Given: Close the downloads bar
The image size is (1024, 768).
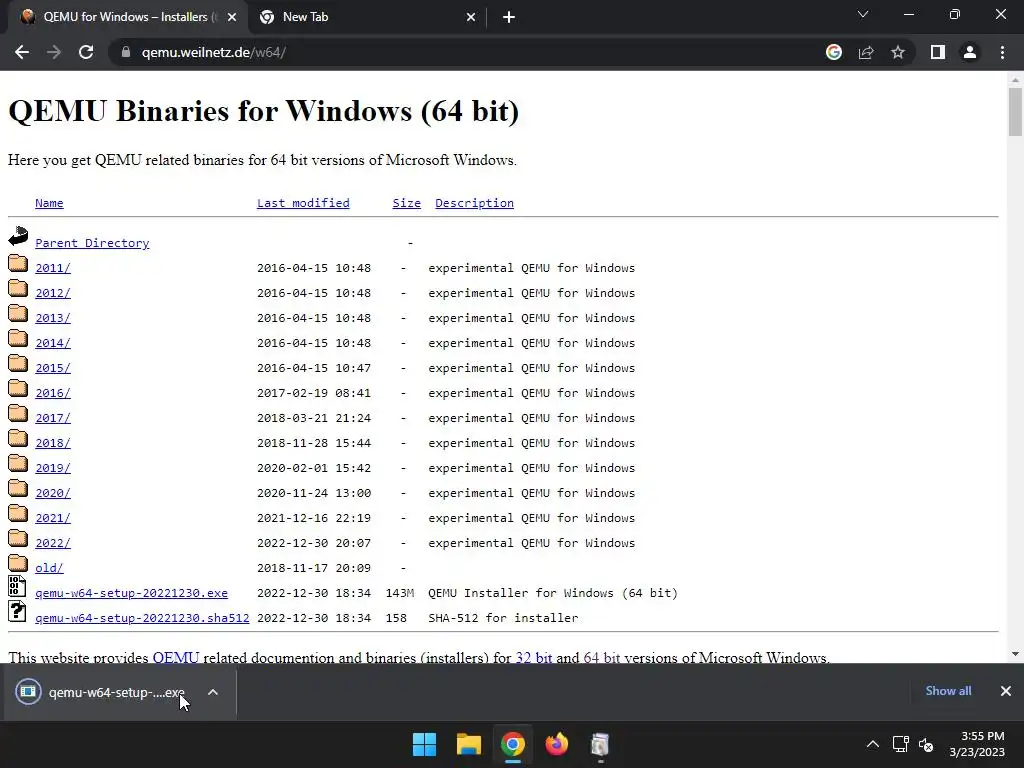Looking at the screenshot, I should 1006,691.
